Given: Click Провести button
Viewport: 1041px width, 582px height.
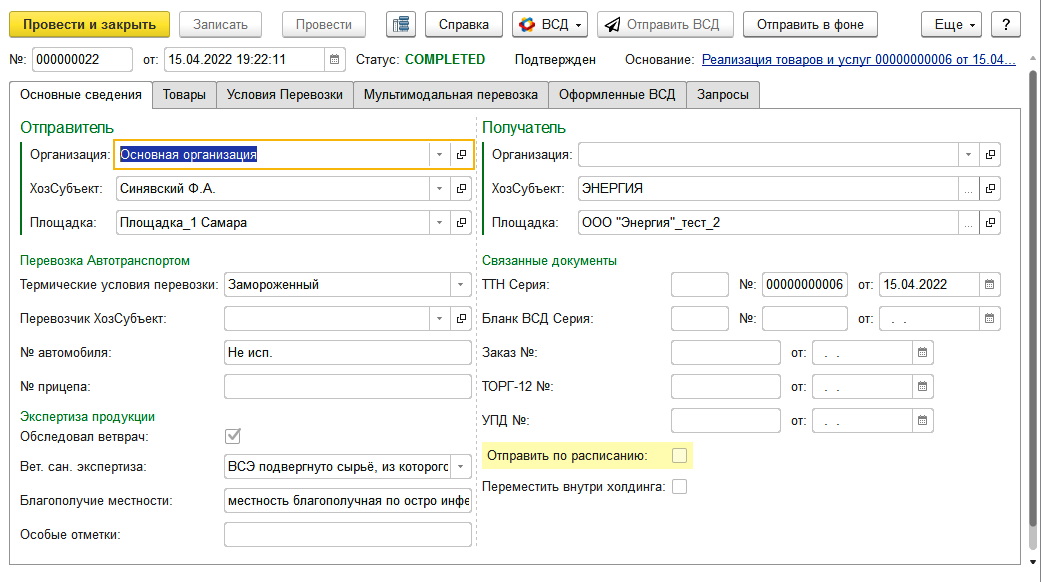Looking at the screenshot, I should 324,25.
